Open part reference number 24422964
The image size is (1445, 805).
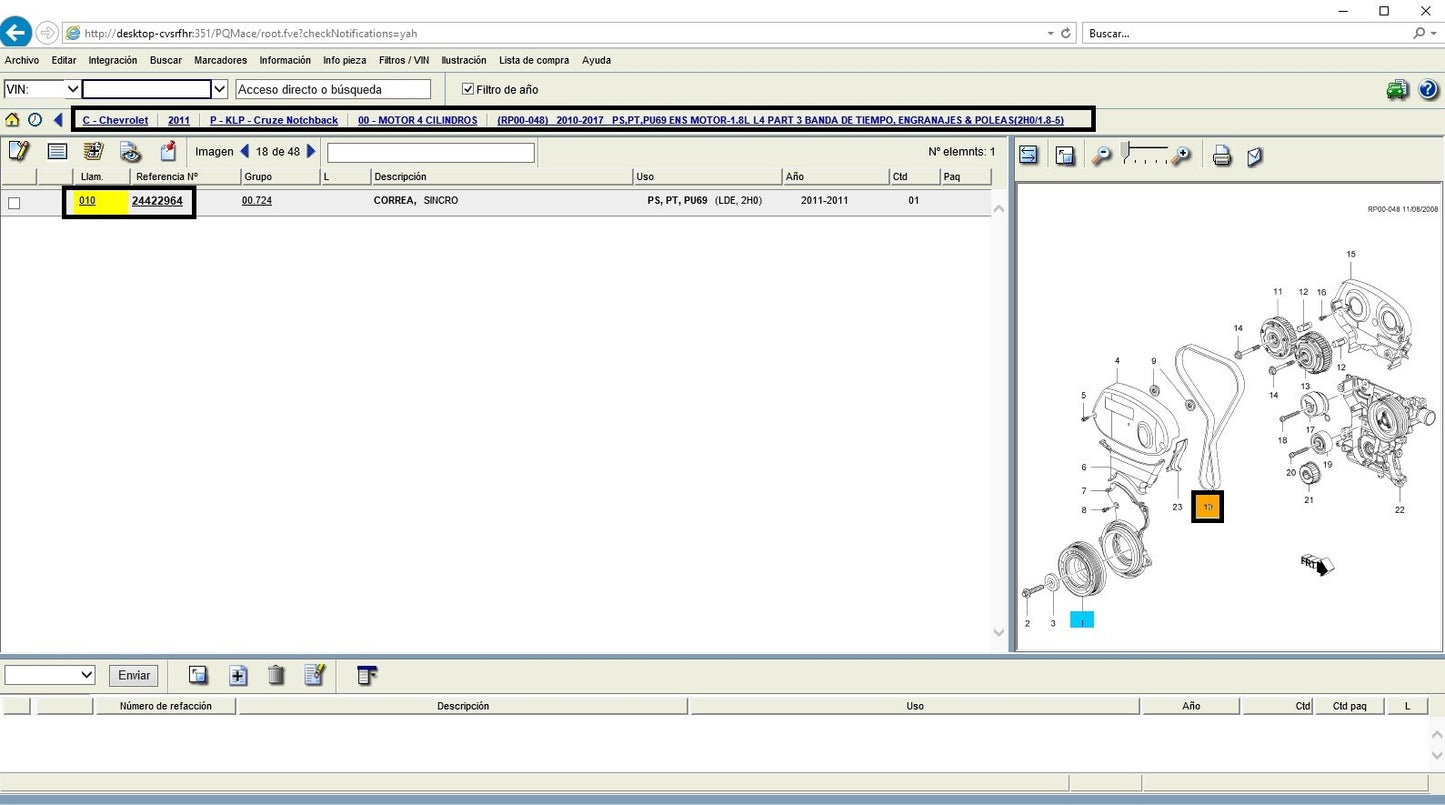coord(157,201)
